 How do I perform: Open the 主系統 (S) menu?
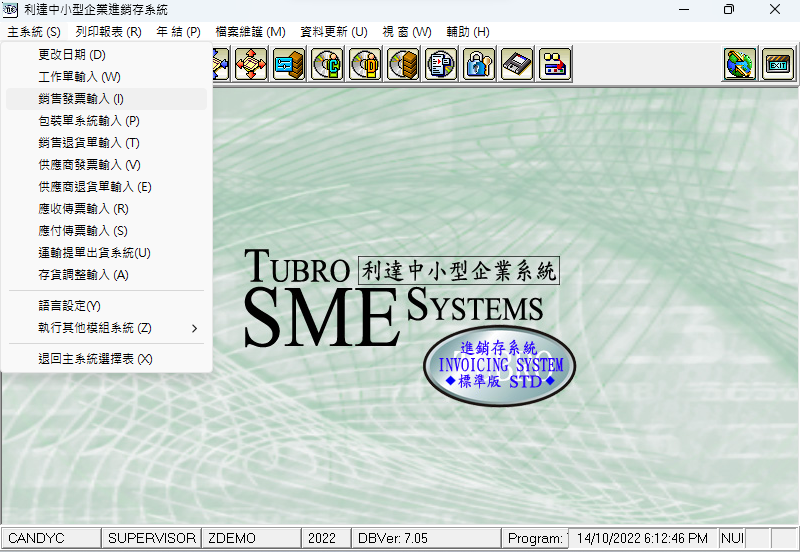(34, 32)
